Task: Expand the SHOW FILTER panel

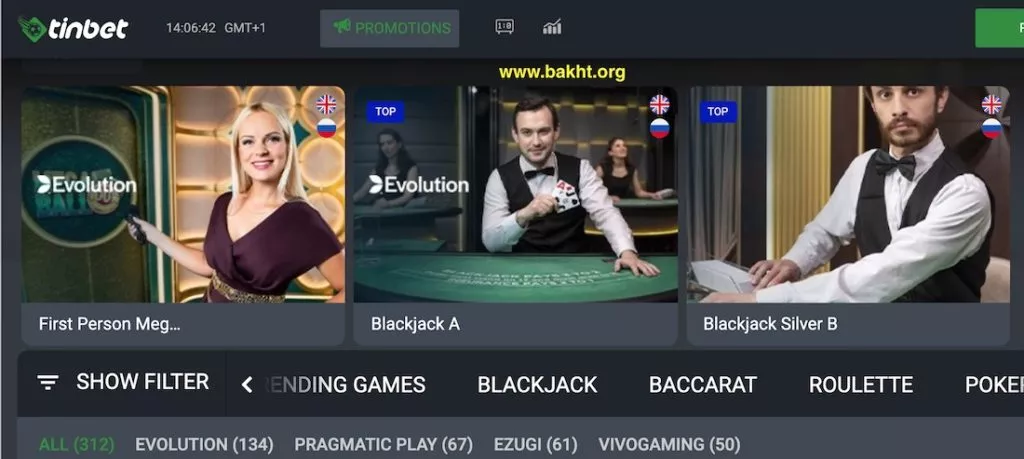Action: 123,382
